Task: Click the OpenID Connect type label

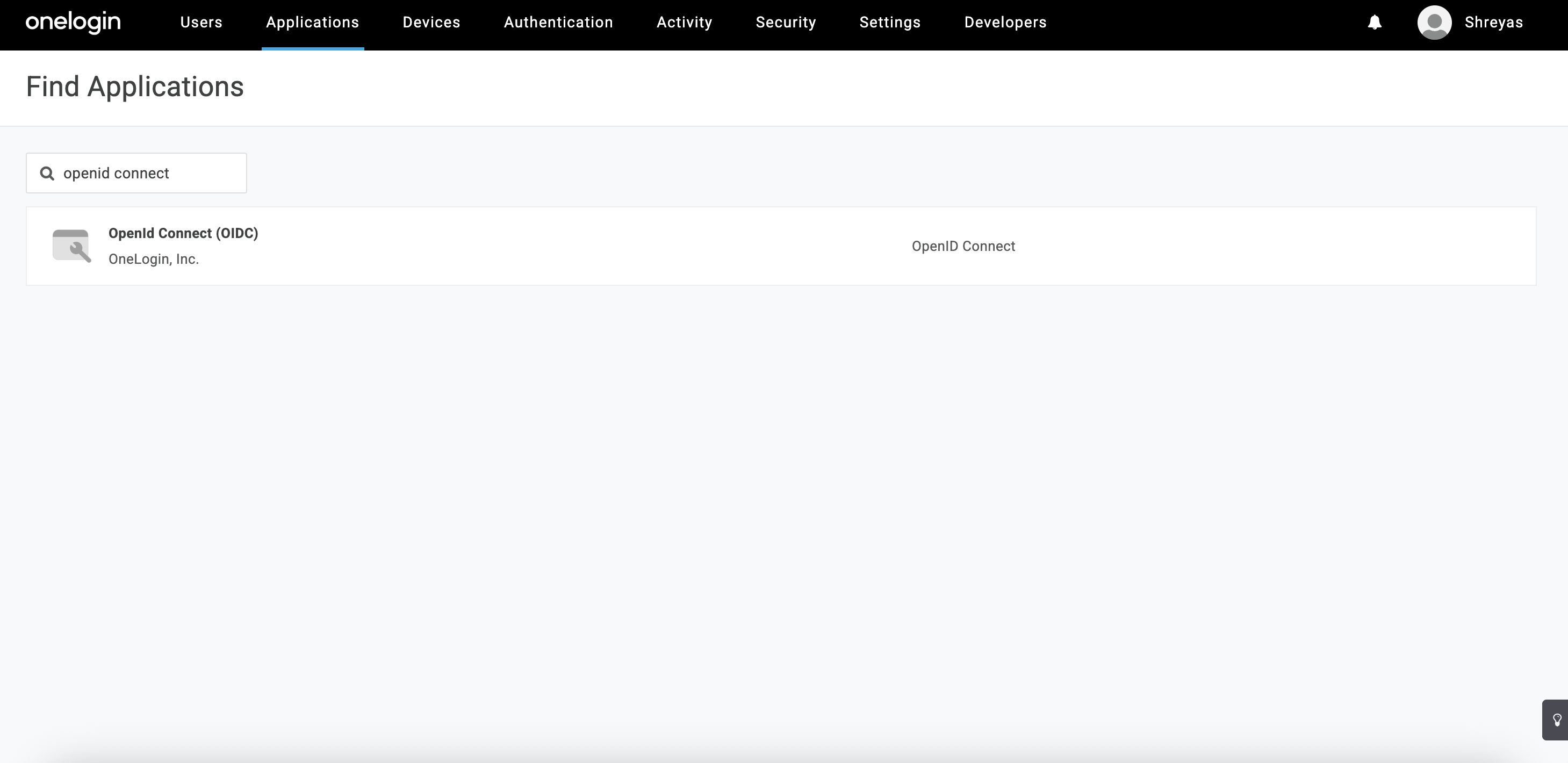Action: tap(963, 247)
